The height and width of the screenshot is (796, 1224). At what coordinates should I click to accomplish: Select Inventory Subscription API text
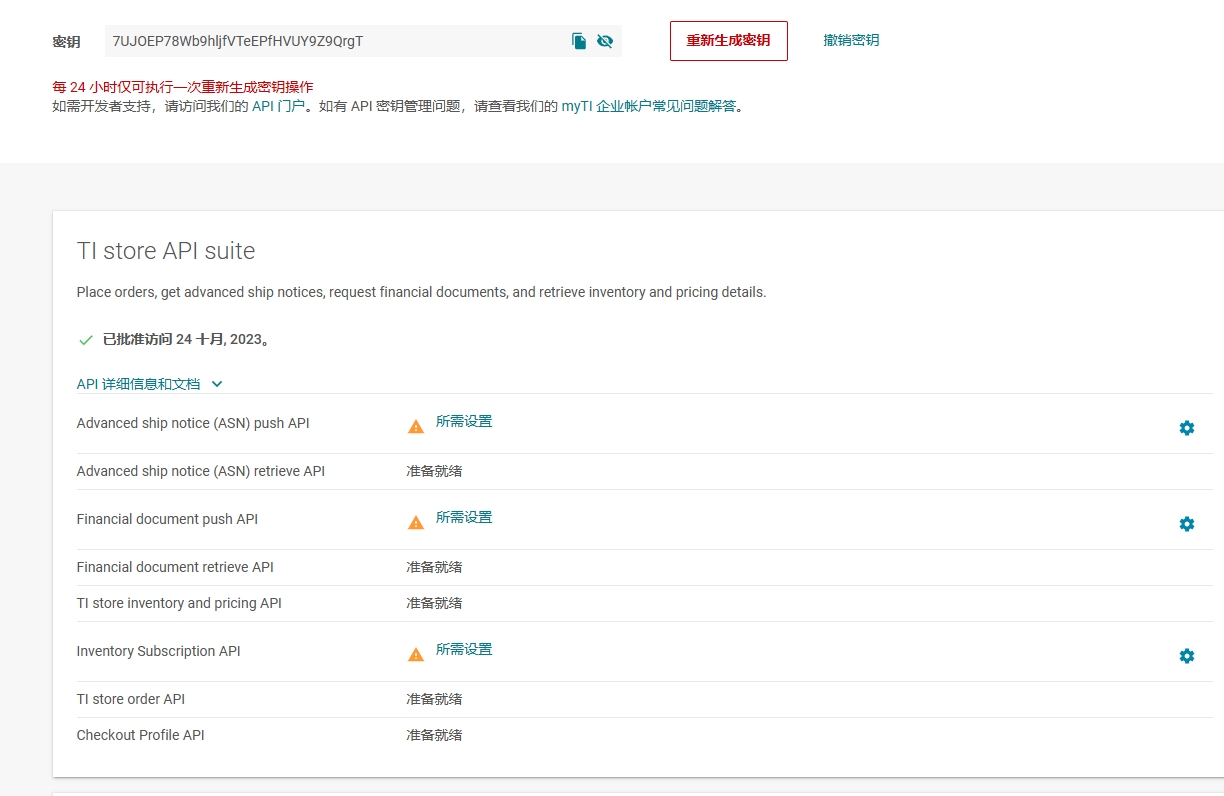pos(159,651)
